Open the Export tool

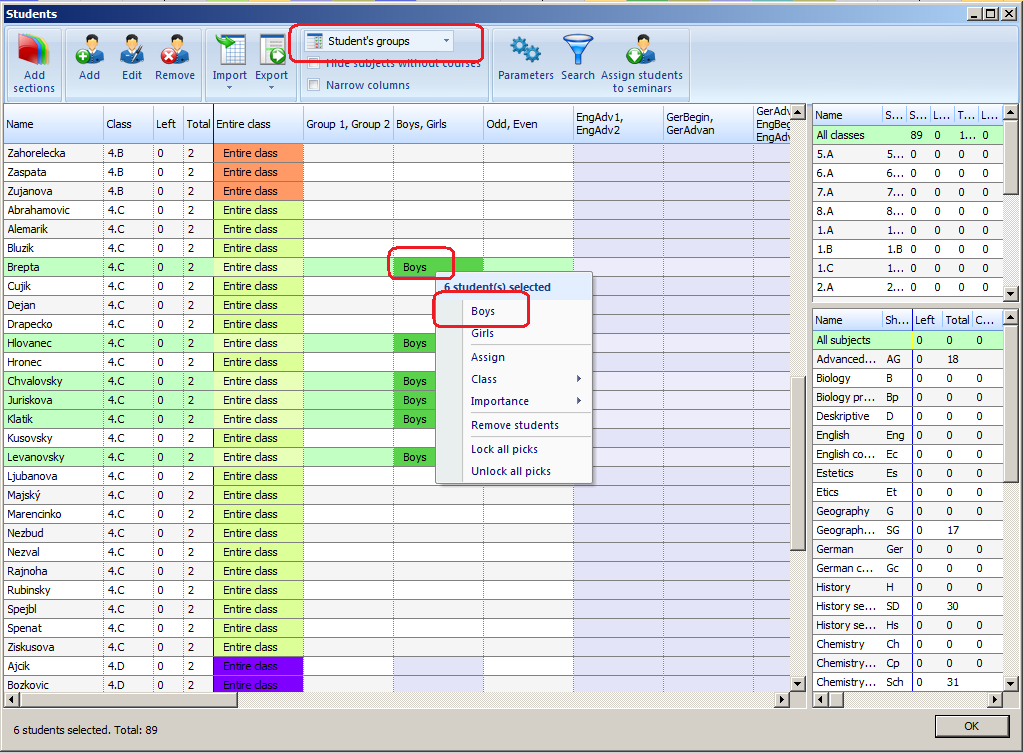[271, 50]
